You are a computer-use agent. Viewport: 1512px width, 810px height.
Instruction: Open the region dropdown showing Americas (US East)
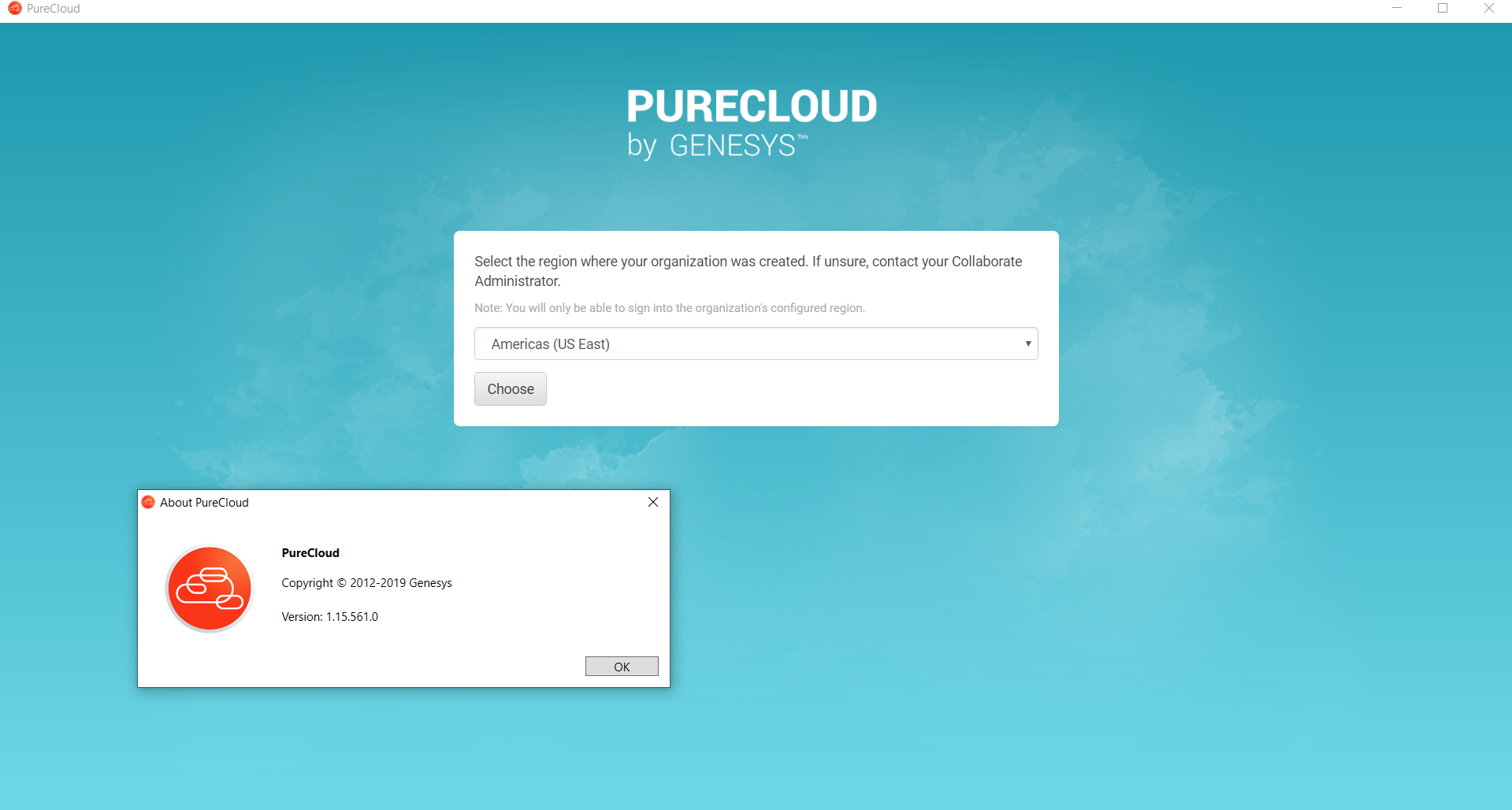pos(756,344)
